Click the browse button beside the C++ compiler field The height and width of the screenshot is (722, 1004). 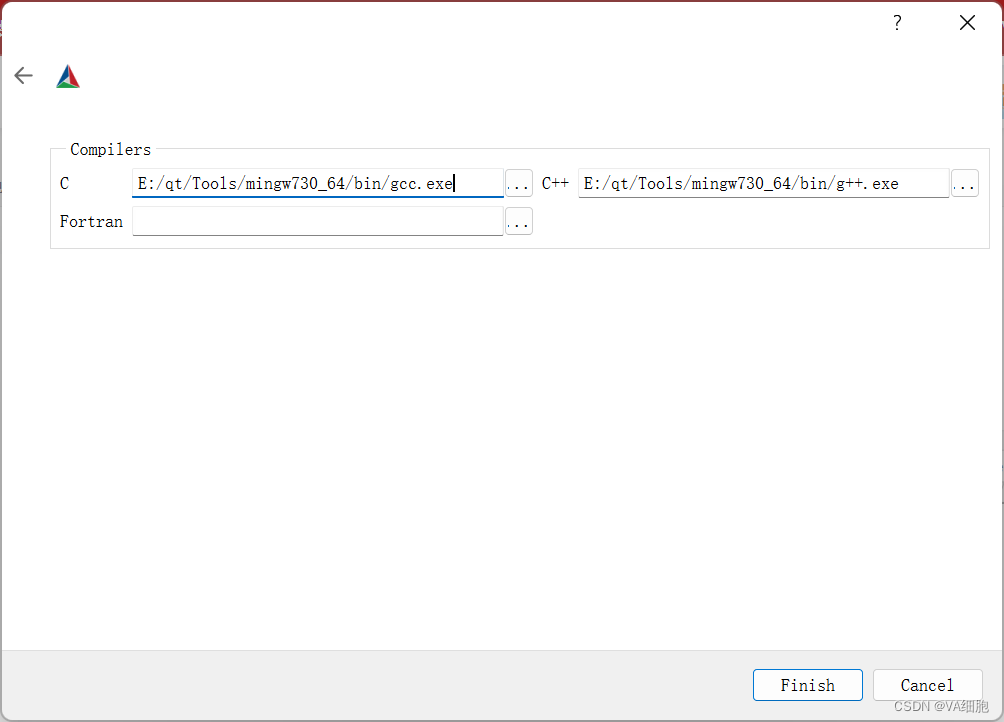tap(964, 183)
